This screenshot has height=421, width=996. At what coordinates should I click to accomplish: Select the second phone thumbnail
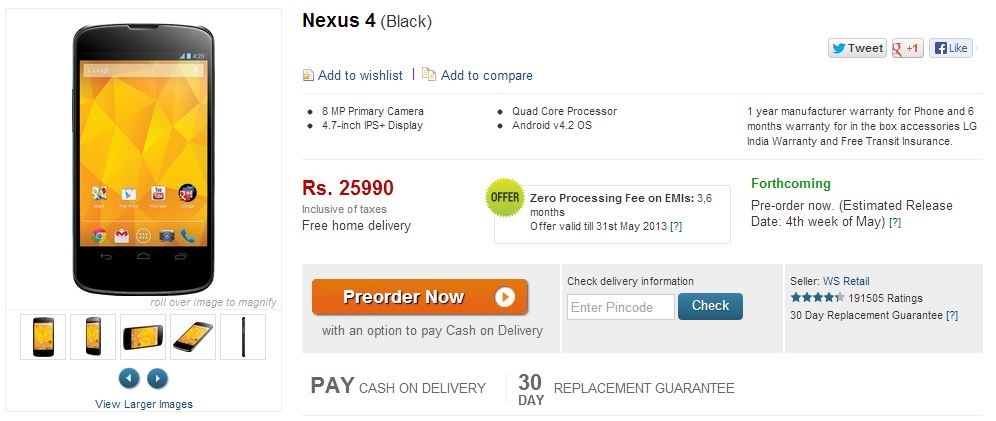93,336
